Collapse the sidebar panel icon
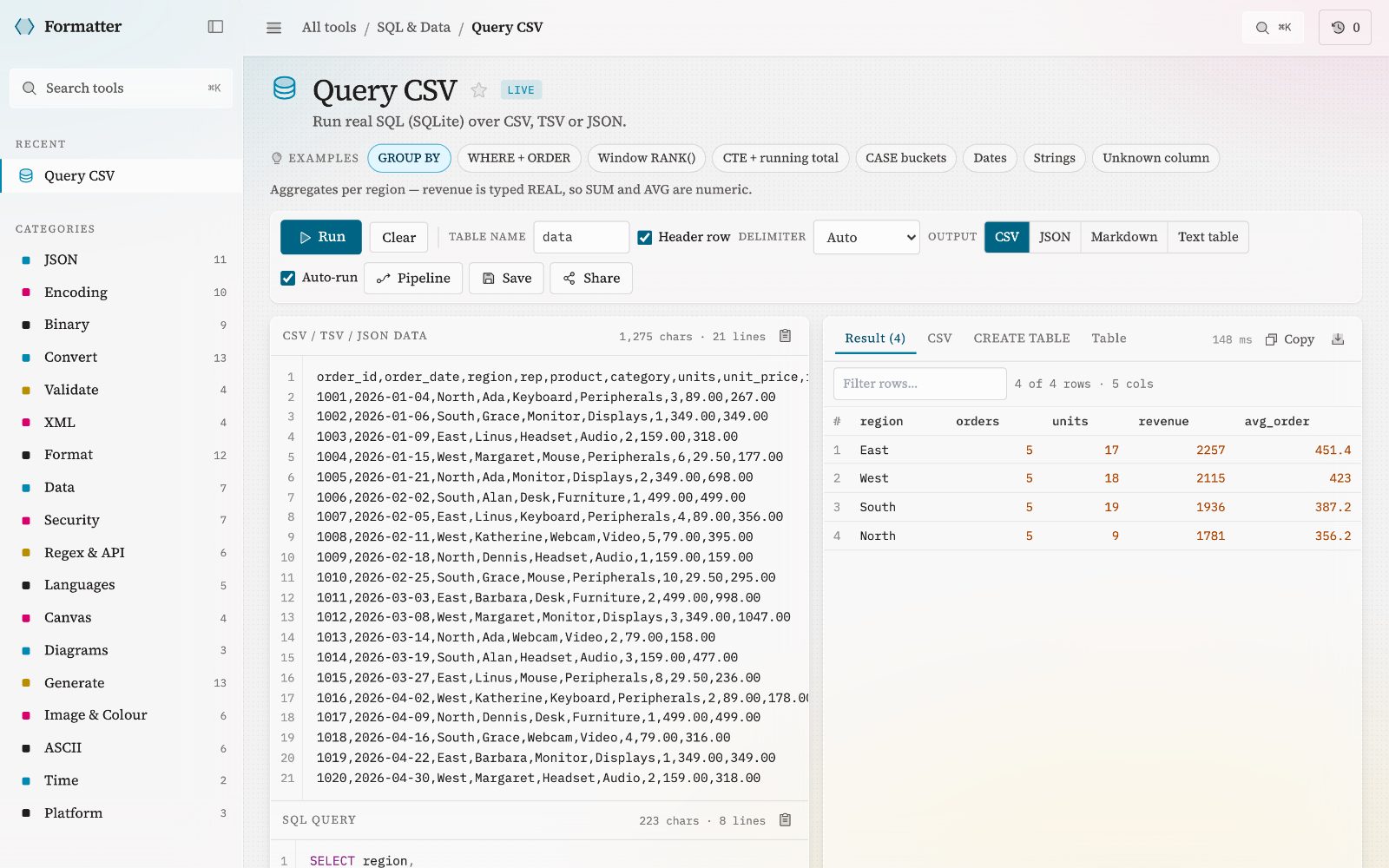 (216, 27)
